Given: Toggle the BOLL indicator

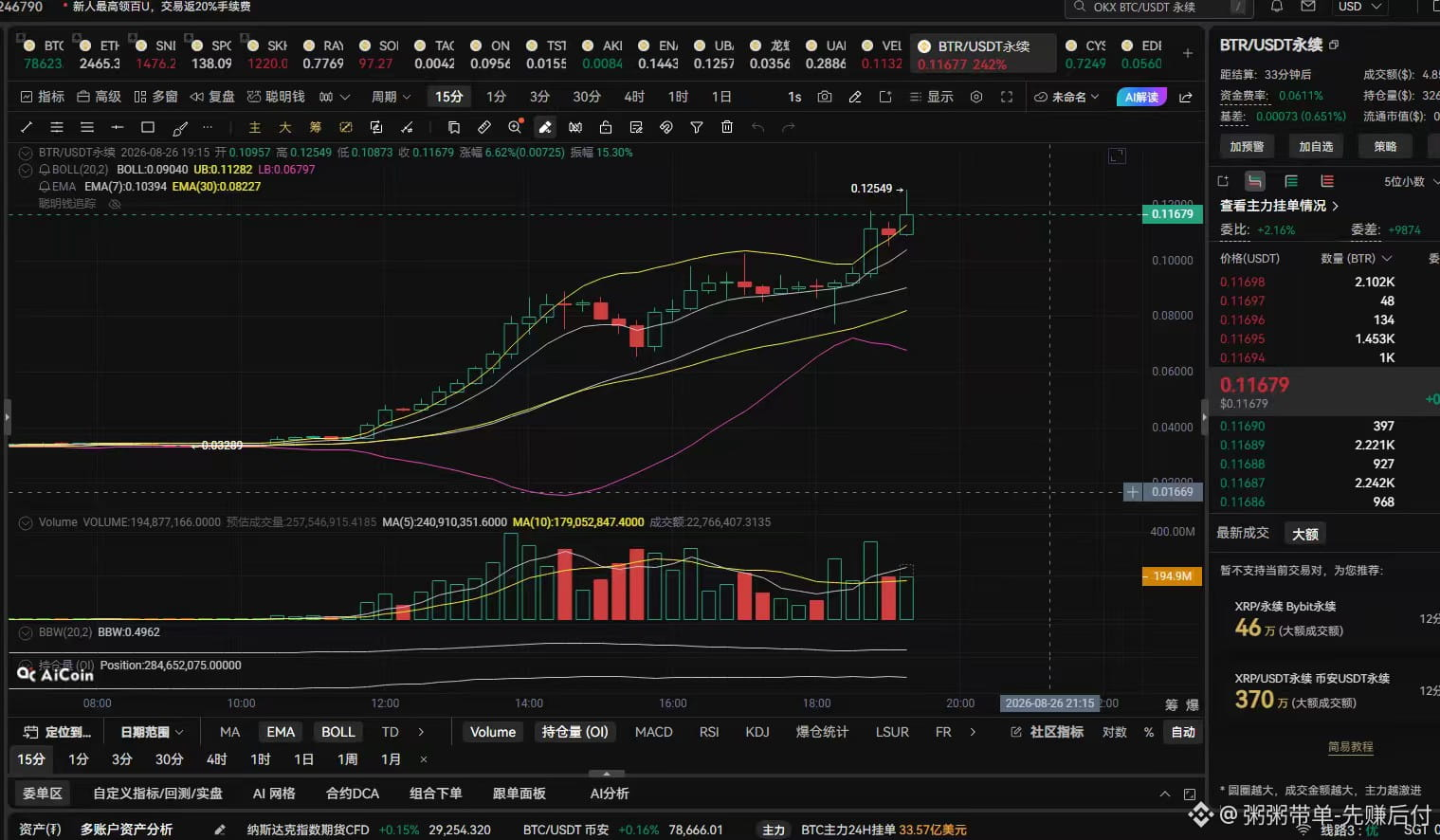Looking at the screenshot, I should click(338, 732).
